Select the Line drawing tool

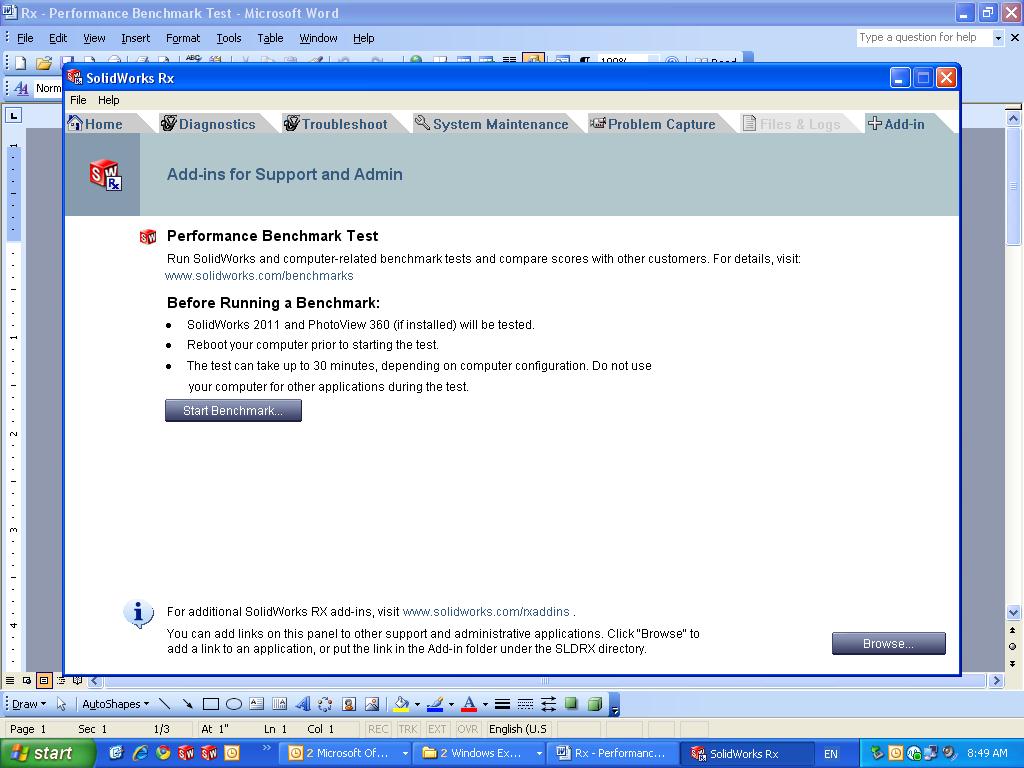[x=165, y=704]
